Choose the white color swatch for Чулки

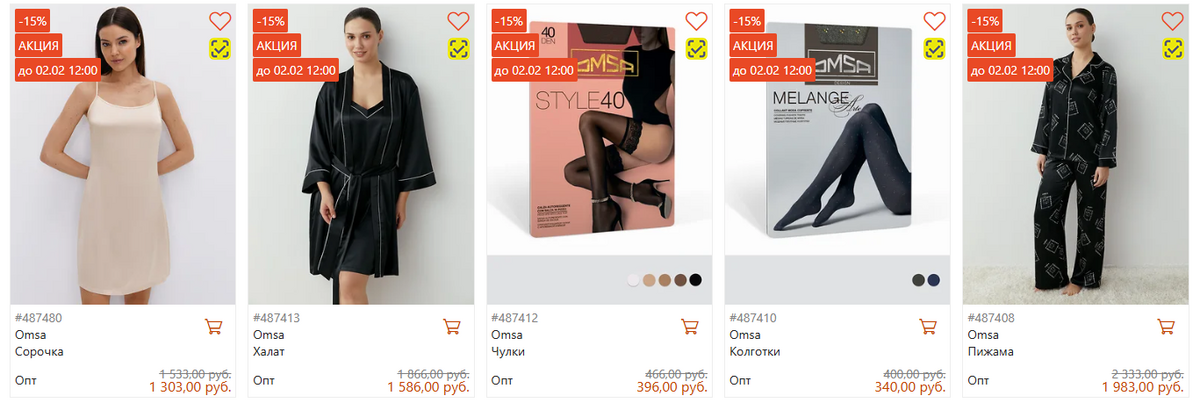pos(632,280)
